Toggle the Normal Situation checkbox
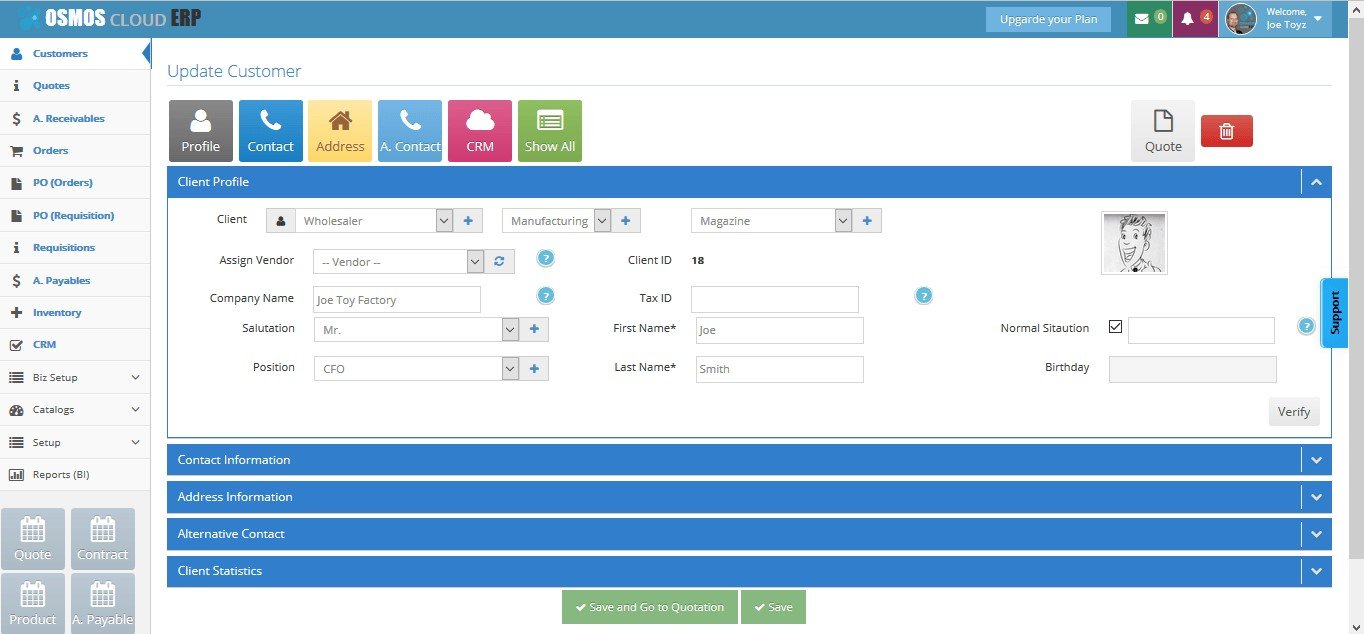The width and height of the screenshot is (1364, 634). 1116,327
